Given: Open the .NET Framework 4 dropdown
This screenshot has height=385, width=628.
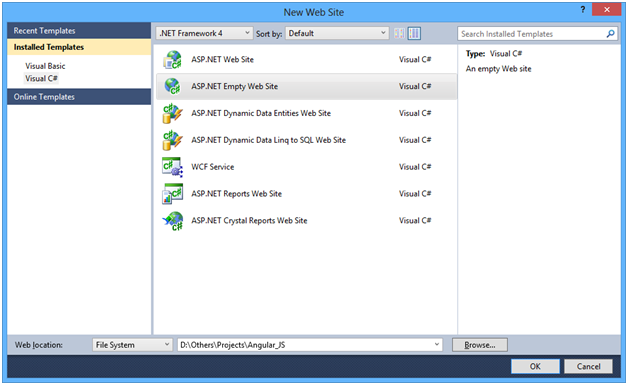Looking at the screenshot, I should tap(204, 33).
